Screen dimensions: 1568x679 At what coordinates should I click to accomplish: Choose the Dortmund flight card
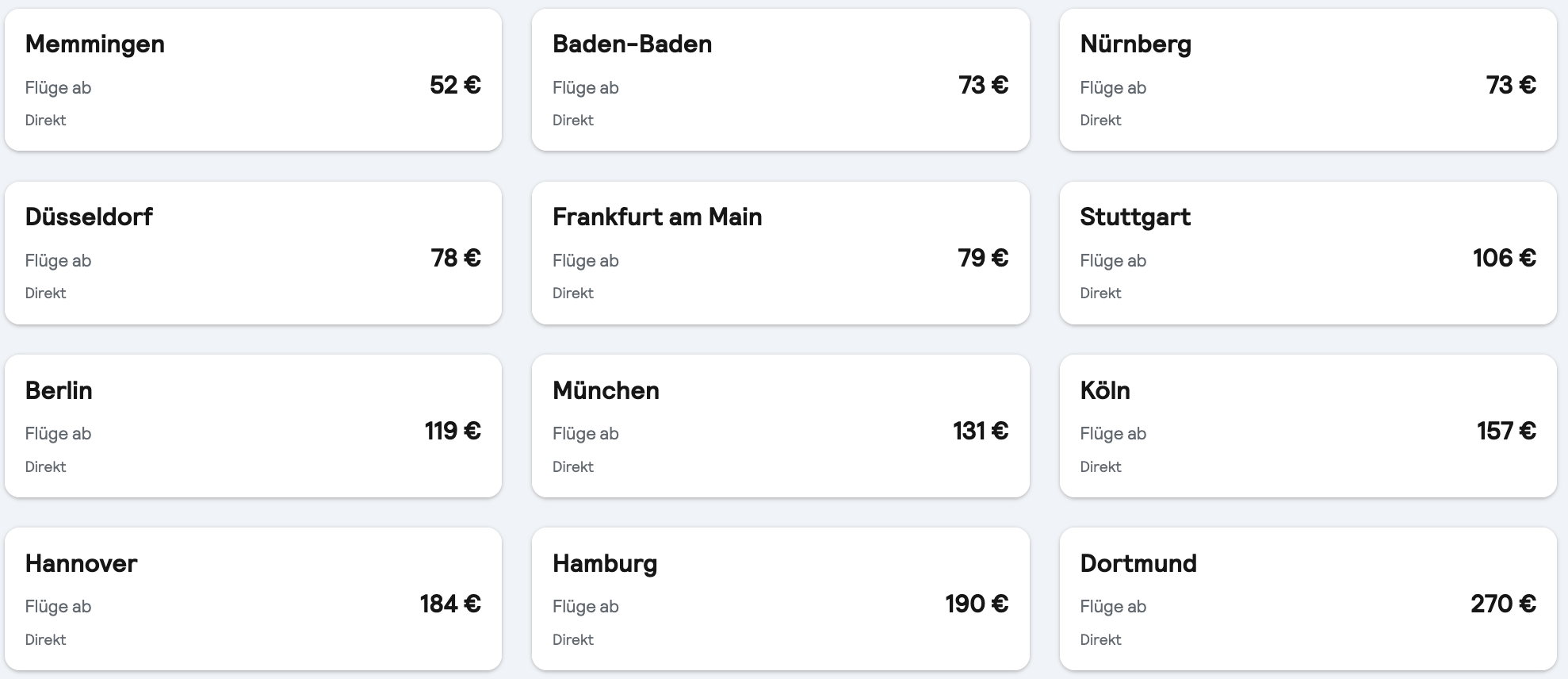[1308, 599]
